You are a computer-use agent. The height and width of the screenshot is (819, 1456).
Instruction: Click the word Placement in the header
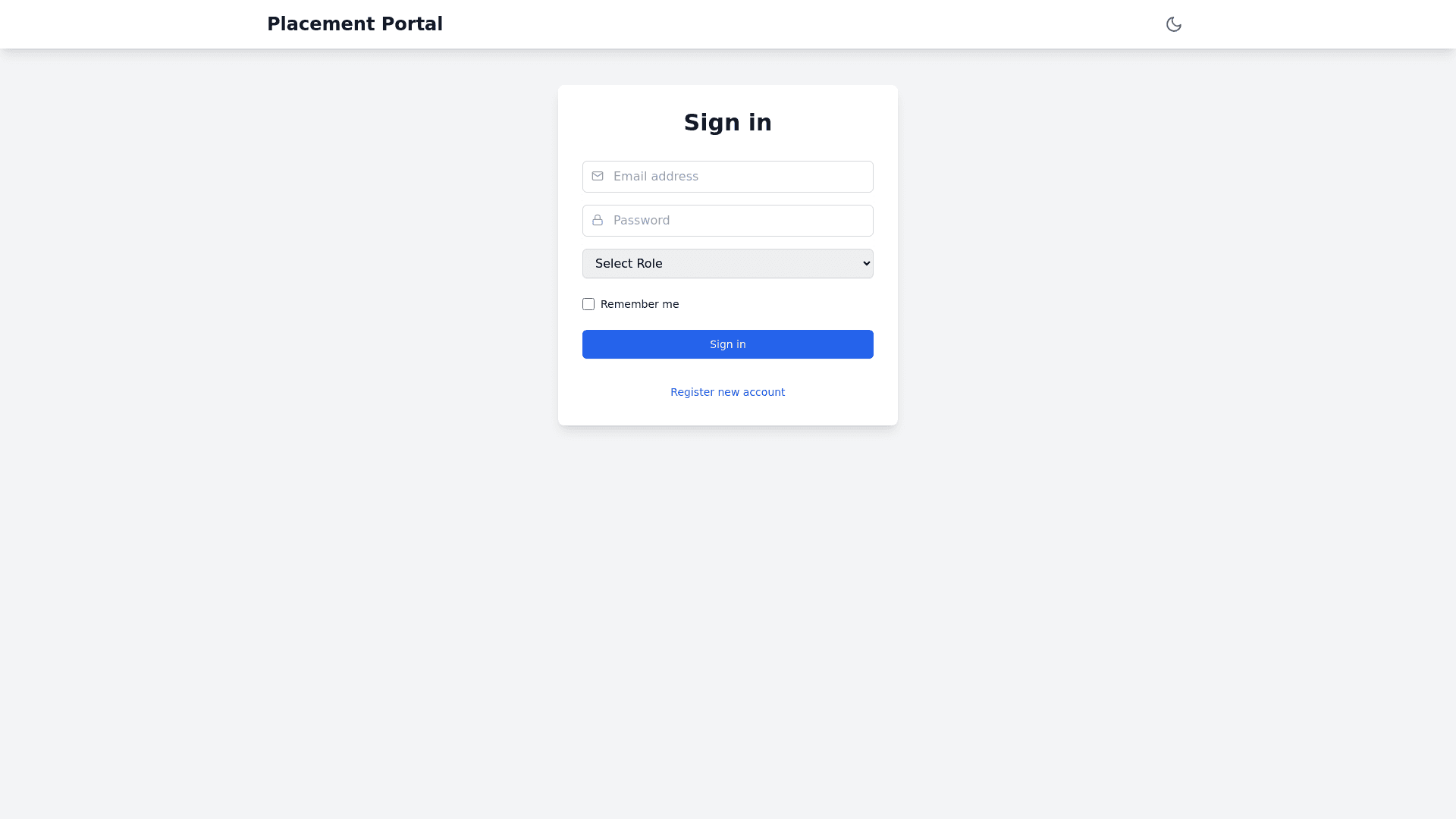pyautogui.click(x=321, y=24)
